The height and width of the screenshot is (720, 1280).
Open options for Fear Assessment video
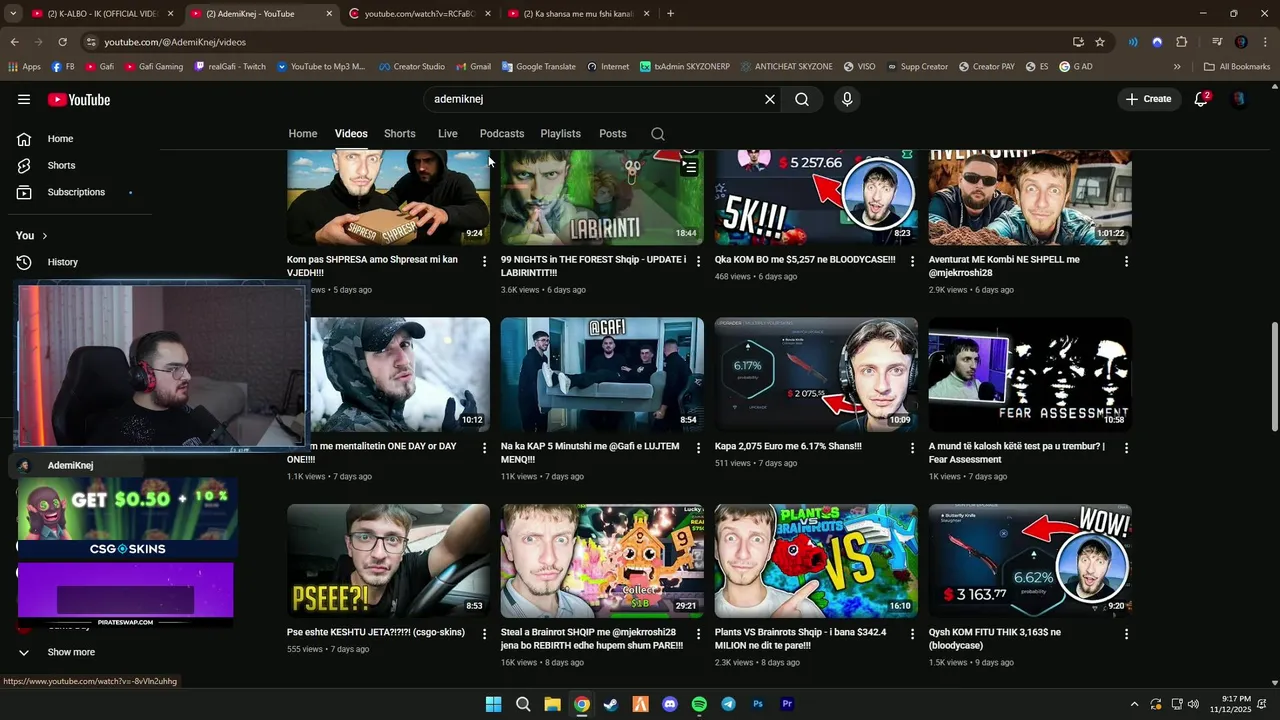pos(1126,448)
